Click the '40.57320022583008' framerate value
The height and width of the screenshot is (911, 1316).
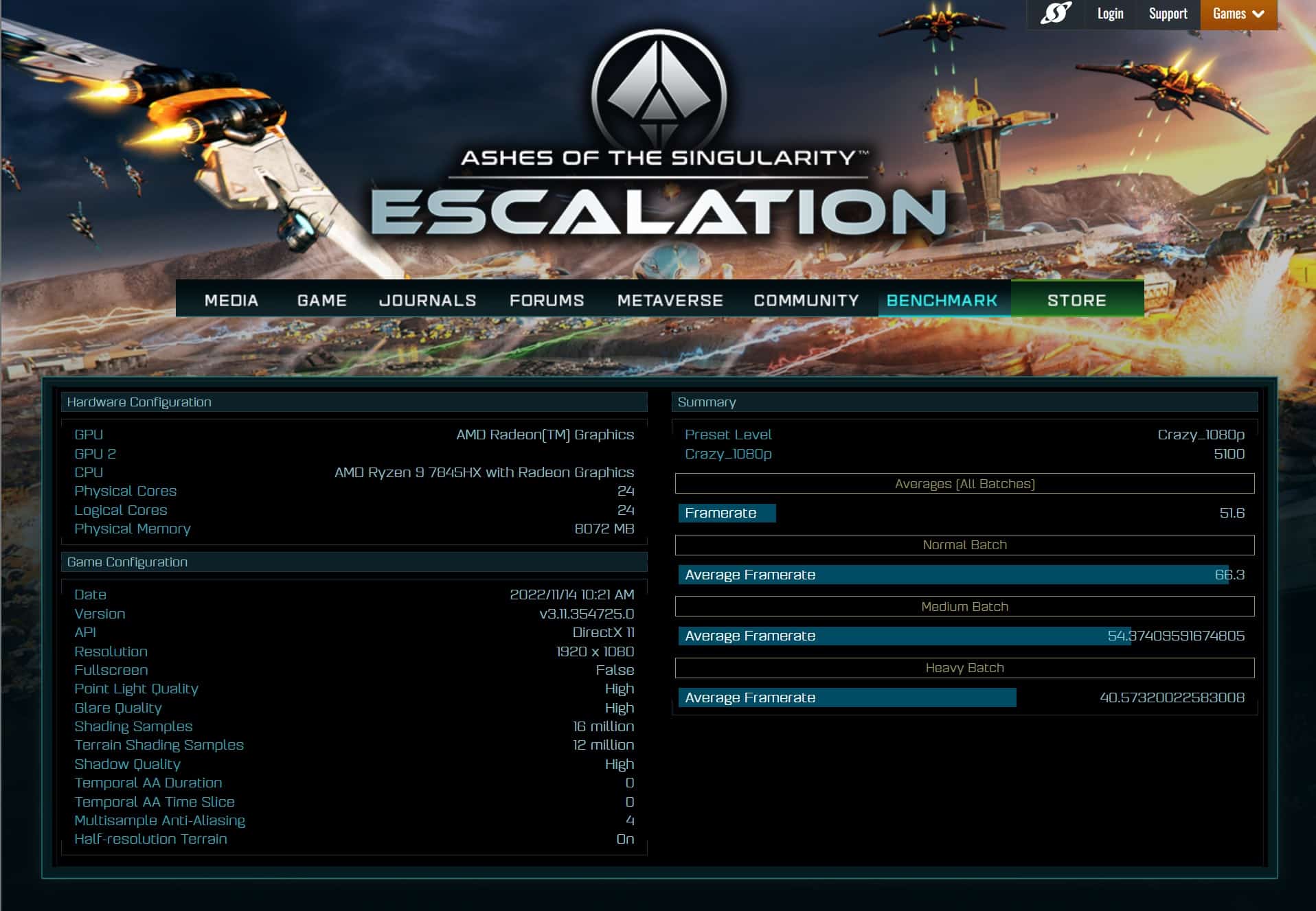pyautogui.click(x=1172, y=697)
